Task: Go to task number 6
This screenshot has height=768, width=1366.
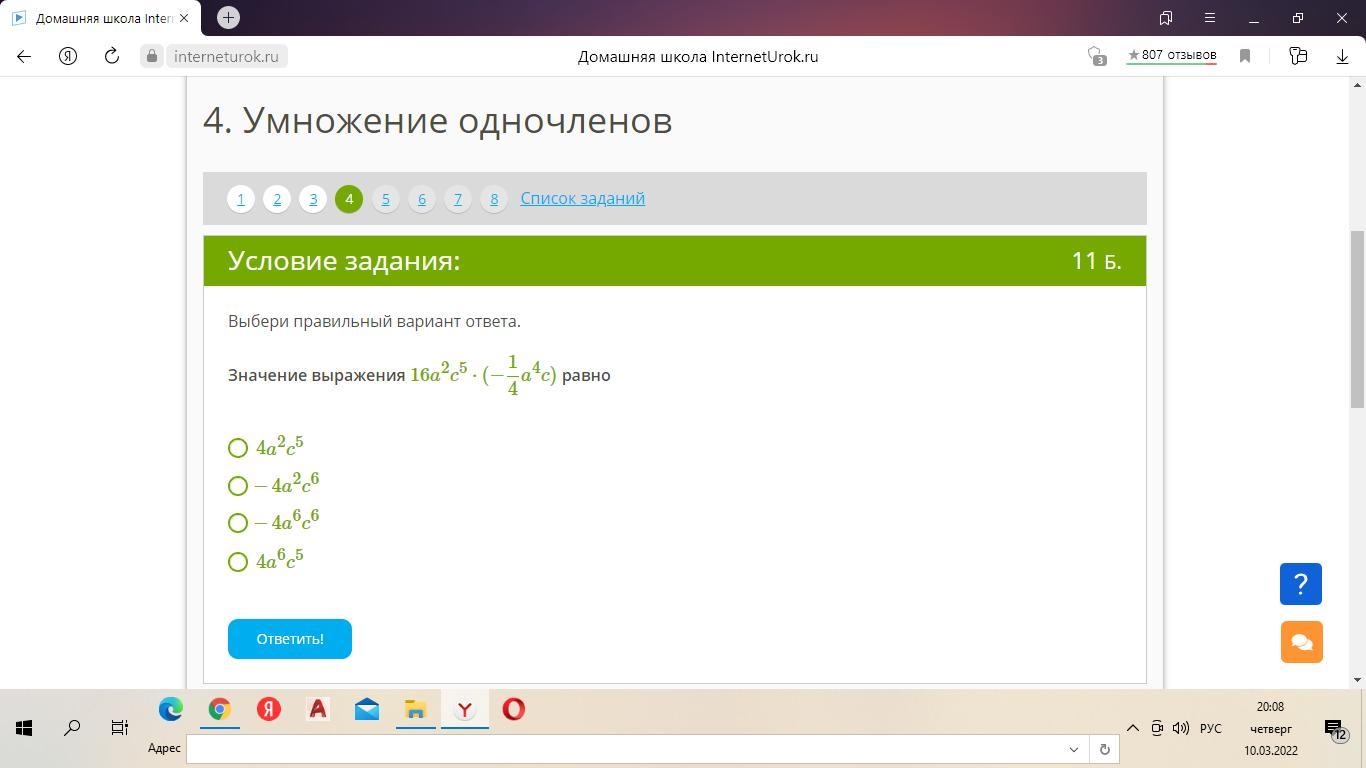Action: (421, 198)
